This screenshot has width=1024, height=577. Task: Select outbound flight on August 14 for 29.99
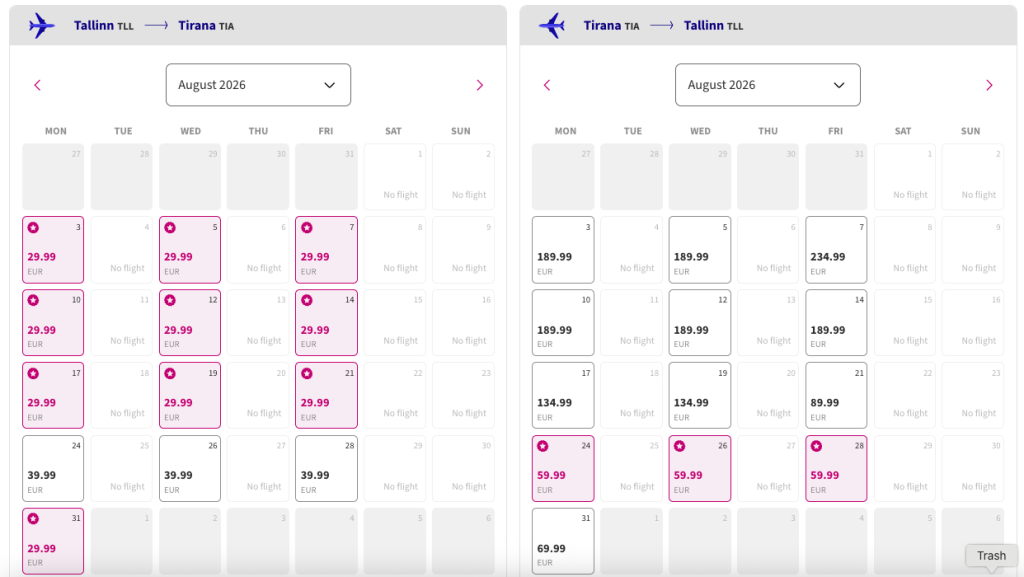pyautogui.click(x=326, y=321)
